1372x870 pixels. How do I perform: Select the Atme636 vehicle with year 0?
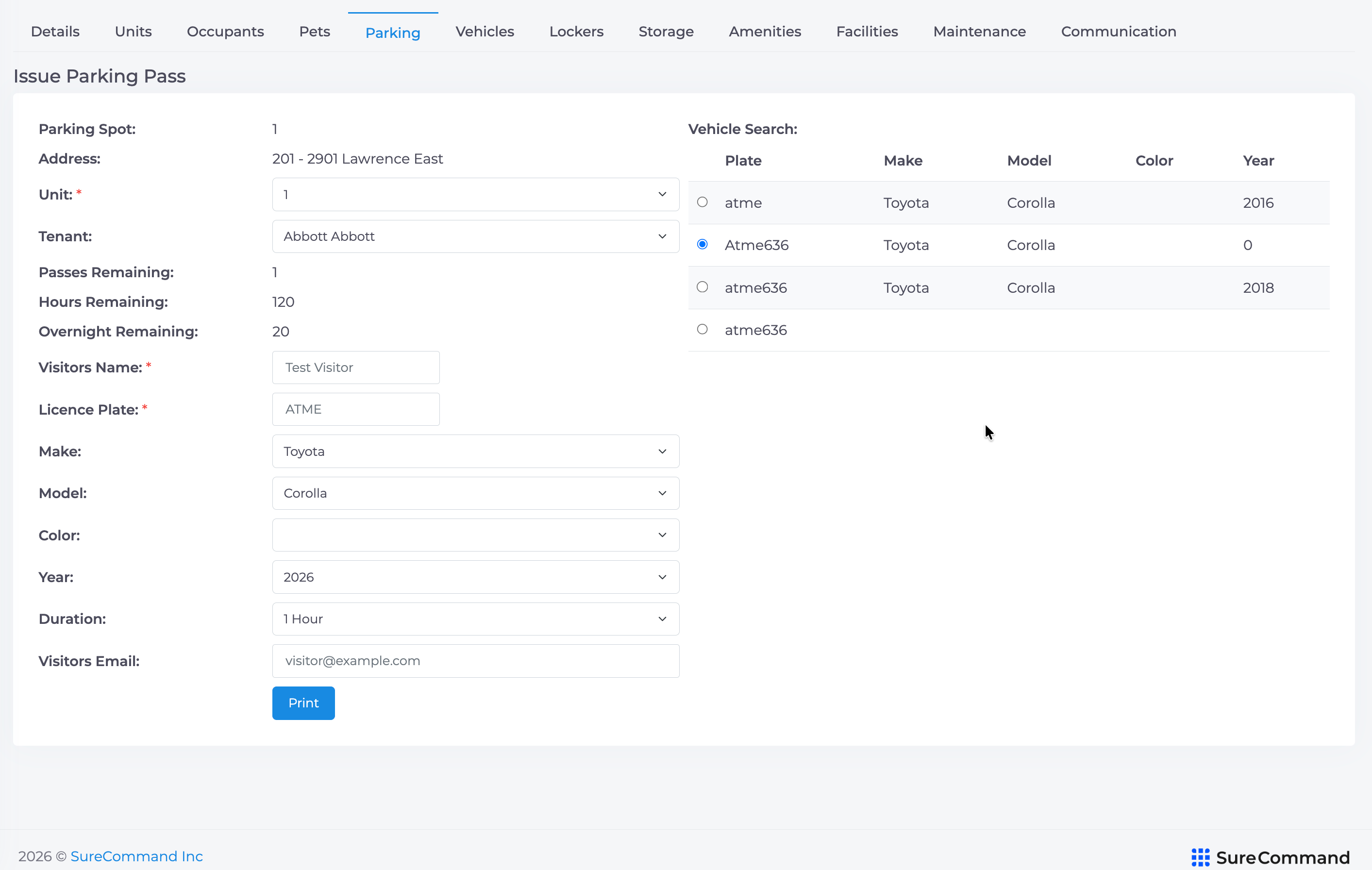pyautogui.click(x=702, y=244)
